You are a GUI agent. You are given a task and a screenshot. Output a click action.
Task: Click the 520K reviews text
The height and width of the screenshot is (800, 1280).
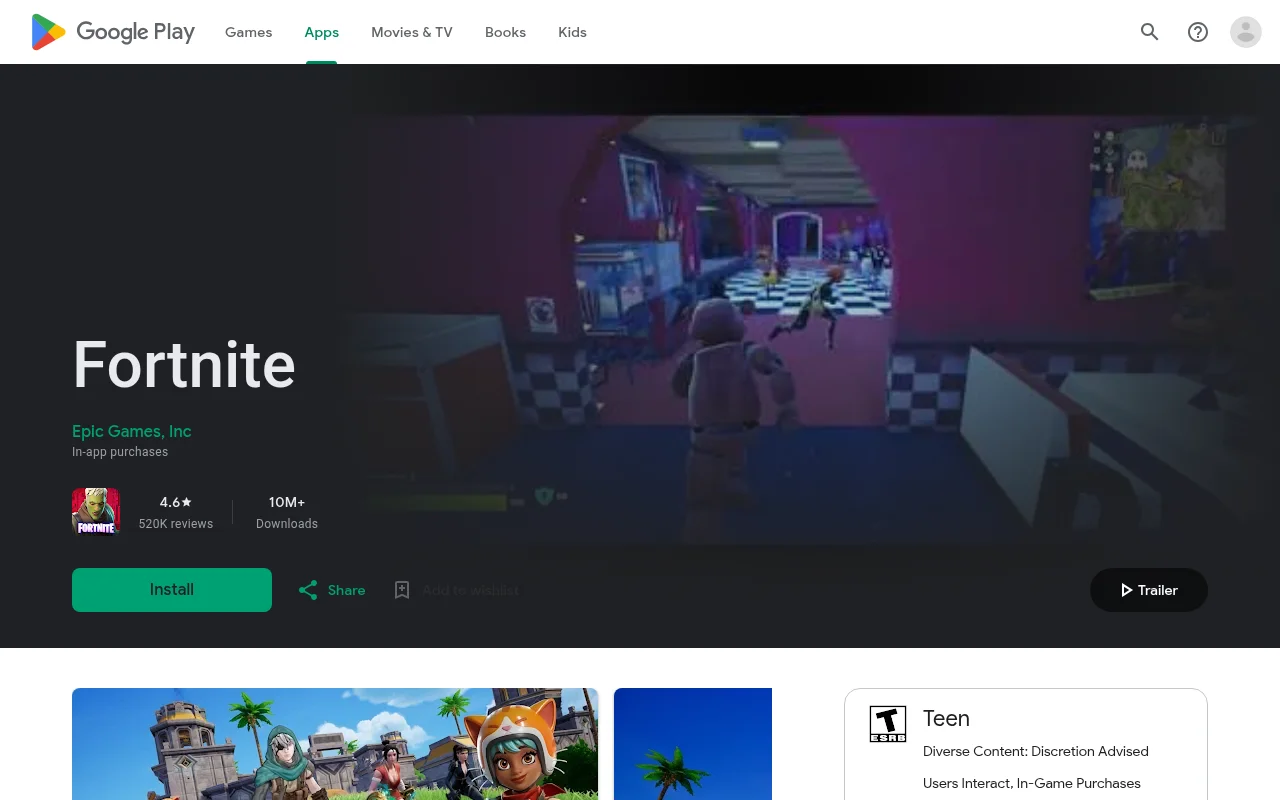176,524
